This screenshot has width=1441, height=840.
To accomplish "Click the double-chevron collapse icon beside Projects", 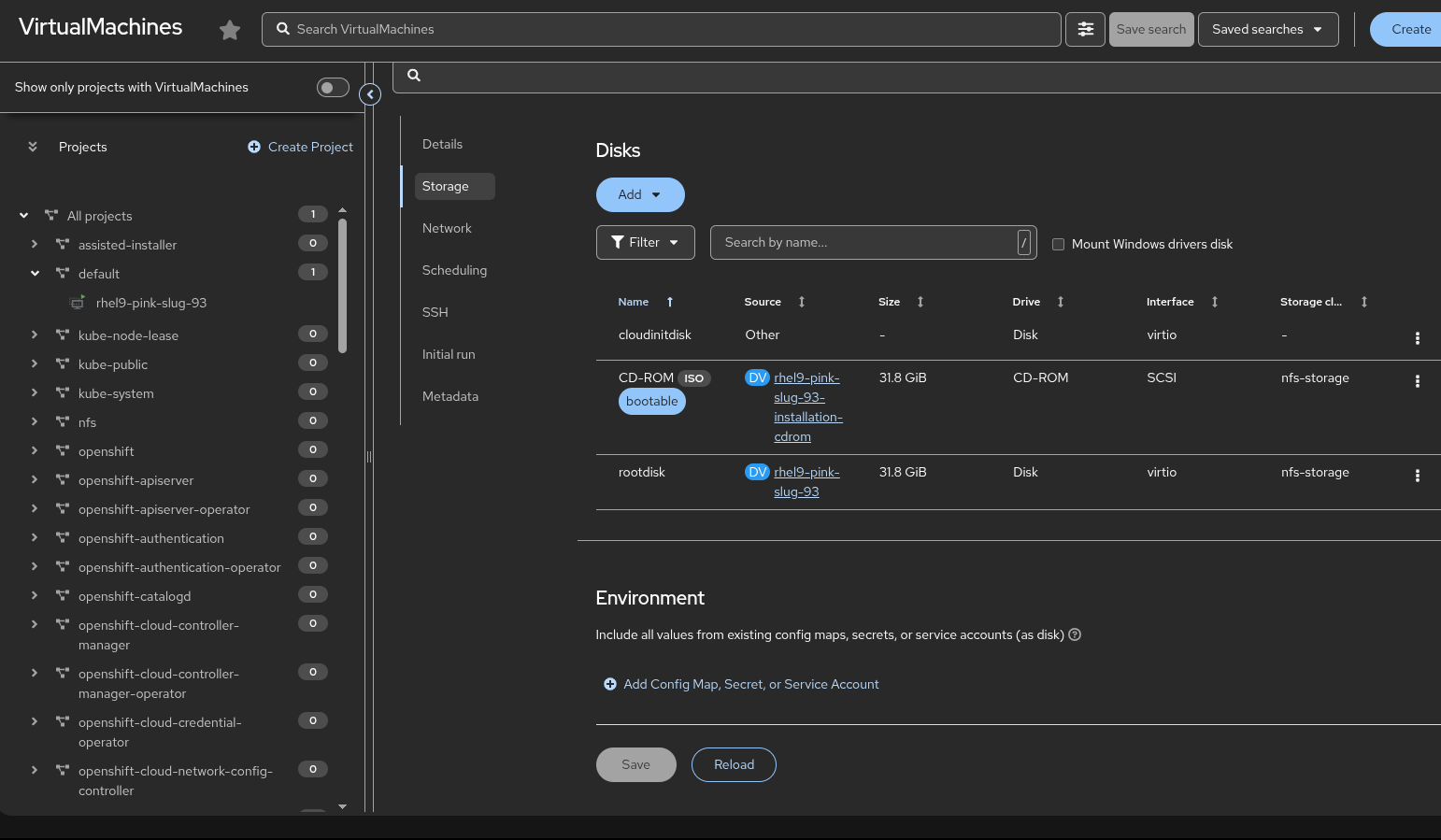I will tap(33, 147).
